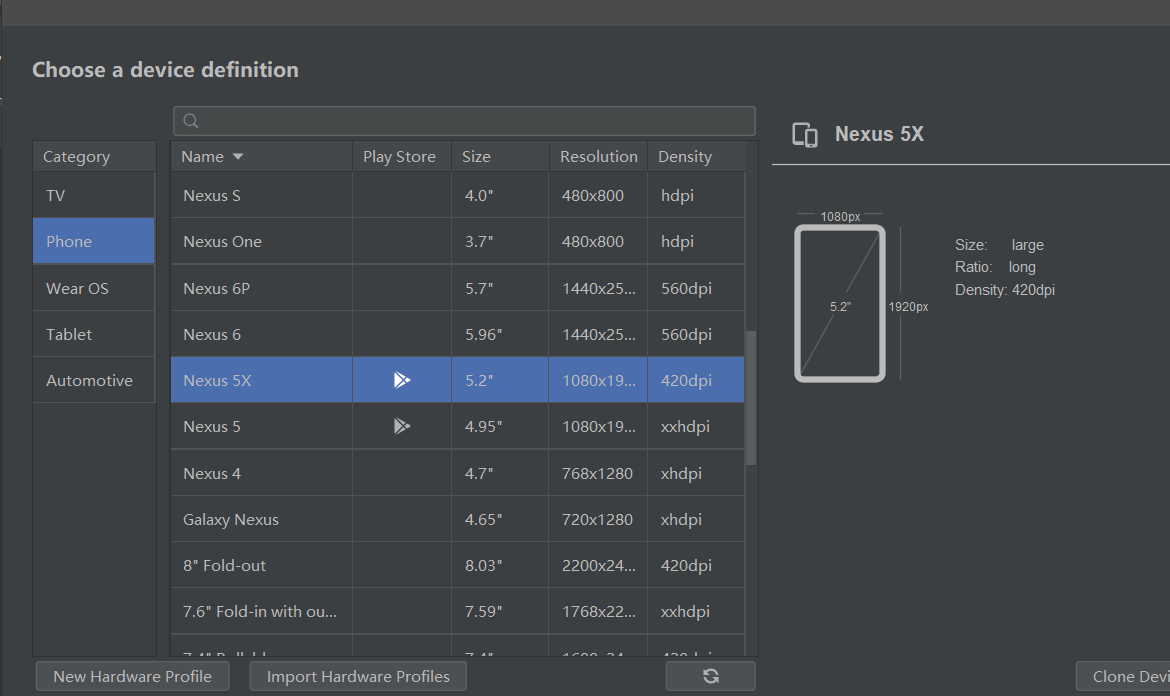Viewport: 1170px width, 696px height.
Task: Click the search magnifier icon
Action: click(190, 121)
